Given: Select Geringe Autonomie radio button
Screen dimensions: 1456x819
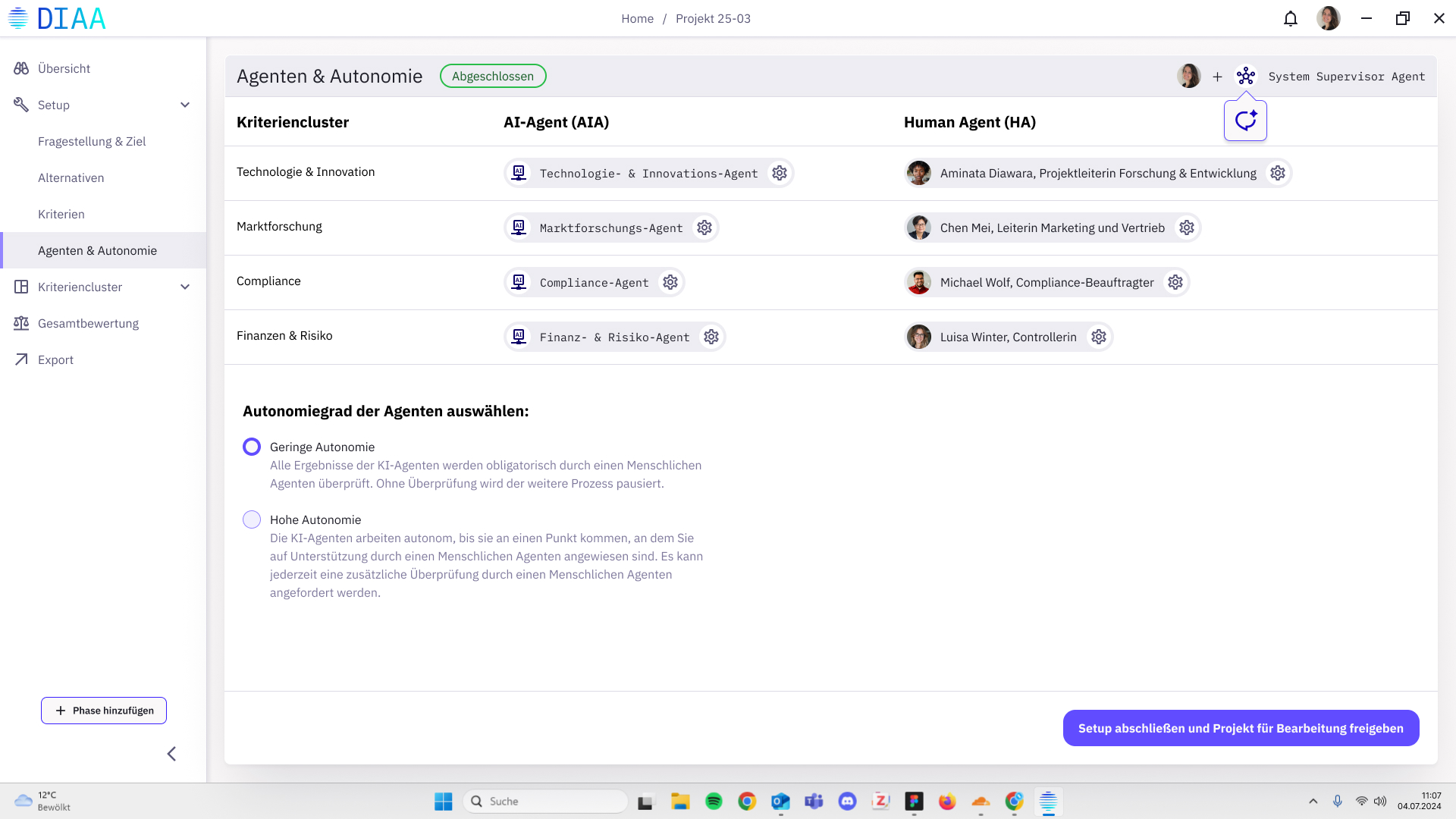Looking at the screenshot, I should (x=252, y=447).
